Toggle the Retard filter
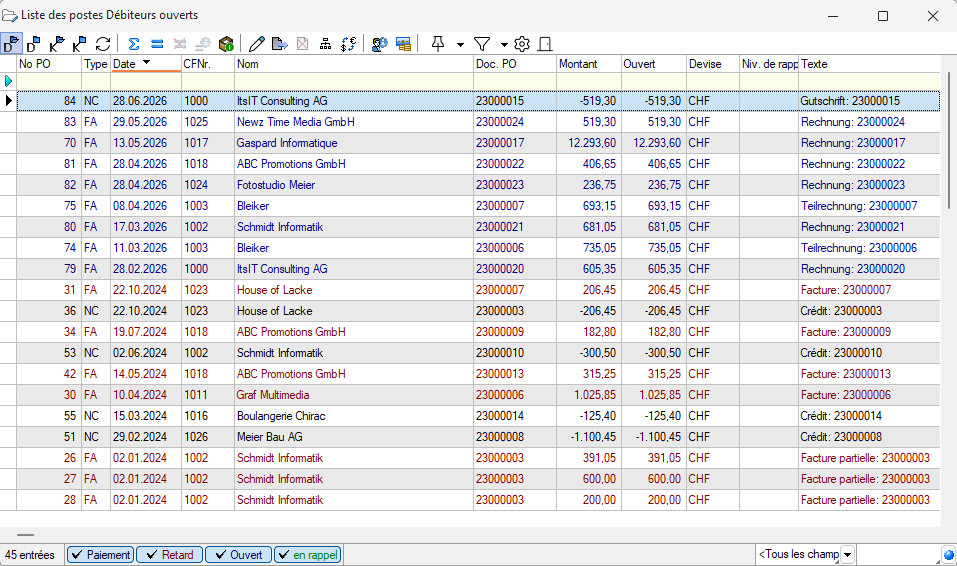Screen dimensions: 957x566 point(168,555)
